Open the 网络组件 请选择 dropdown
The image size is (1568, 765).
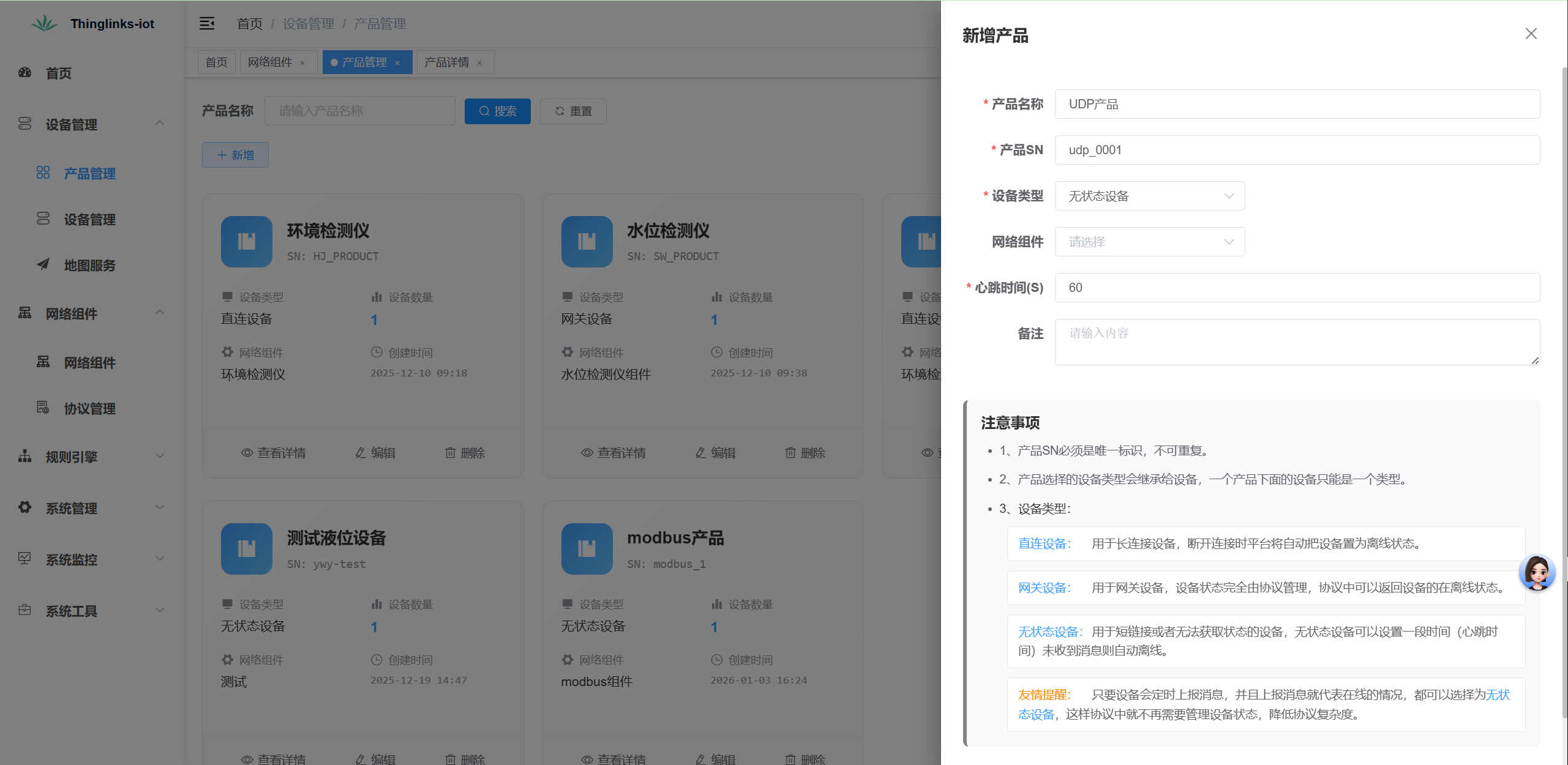(x=1149, y=242)
